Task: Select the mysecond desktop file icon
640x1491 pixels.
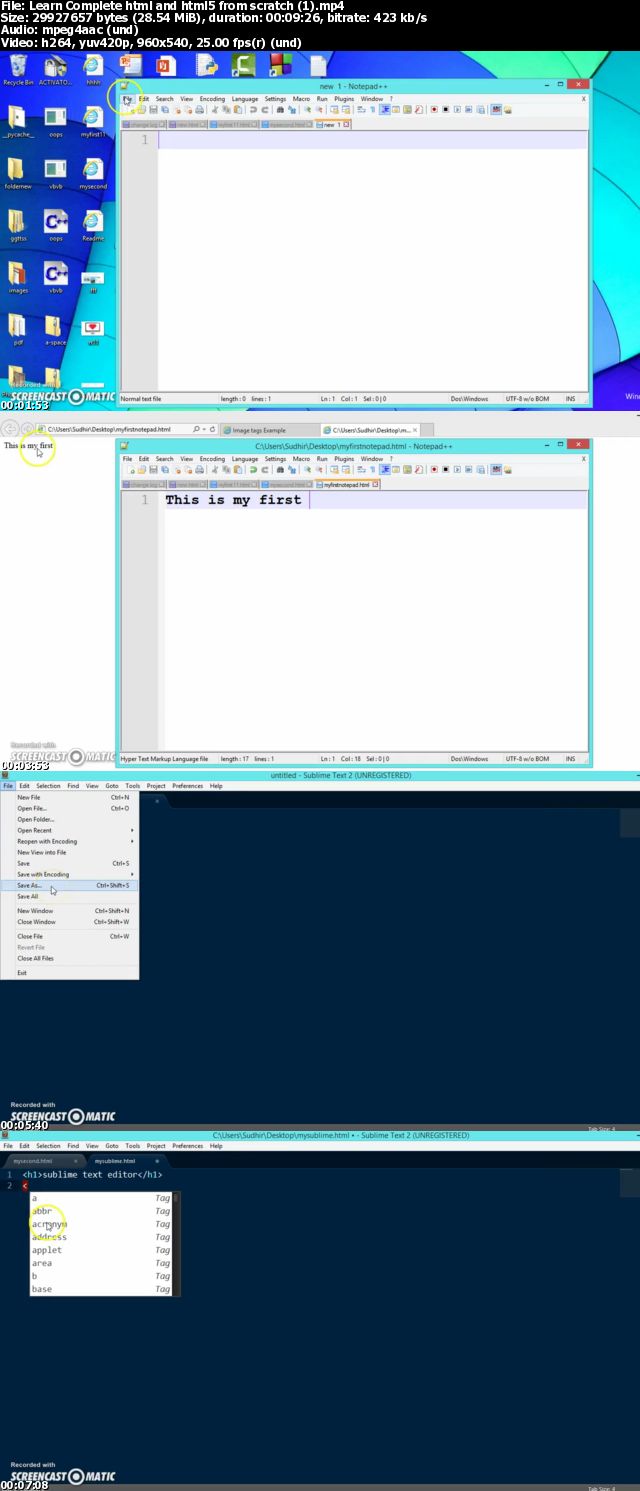Action: coord(93,173)
